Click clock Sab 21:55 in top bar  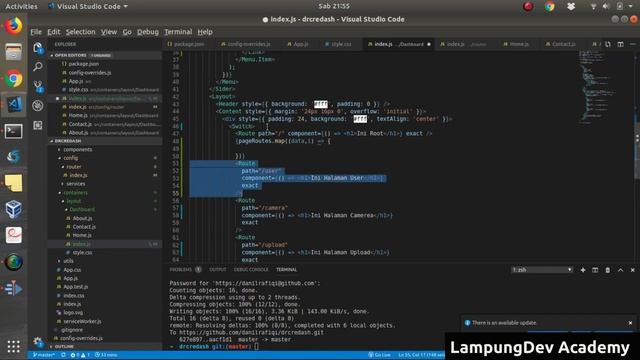(x=334, y=6)
